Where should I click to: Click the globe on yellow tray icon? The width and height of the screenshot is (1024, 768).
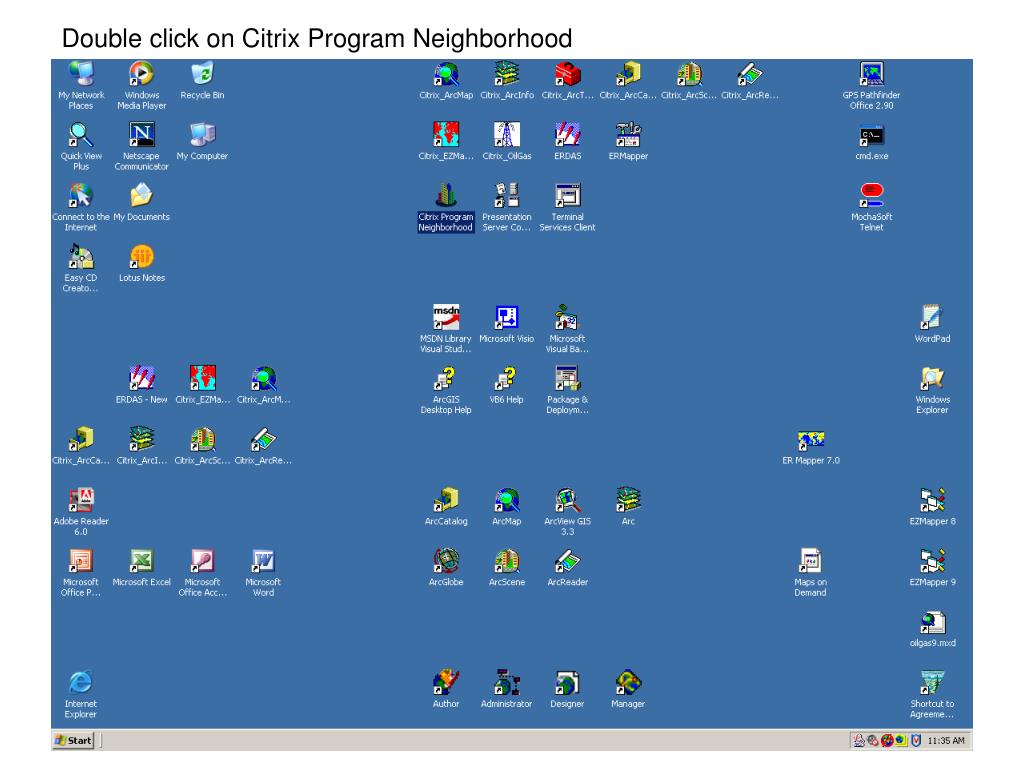902,741
